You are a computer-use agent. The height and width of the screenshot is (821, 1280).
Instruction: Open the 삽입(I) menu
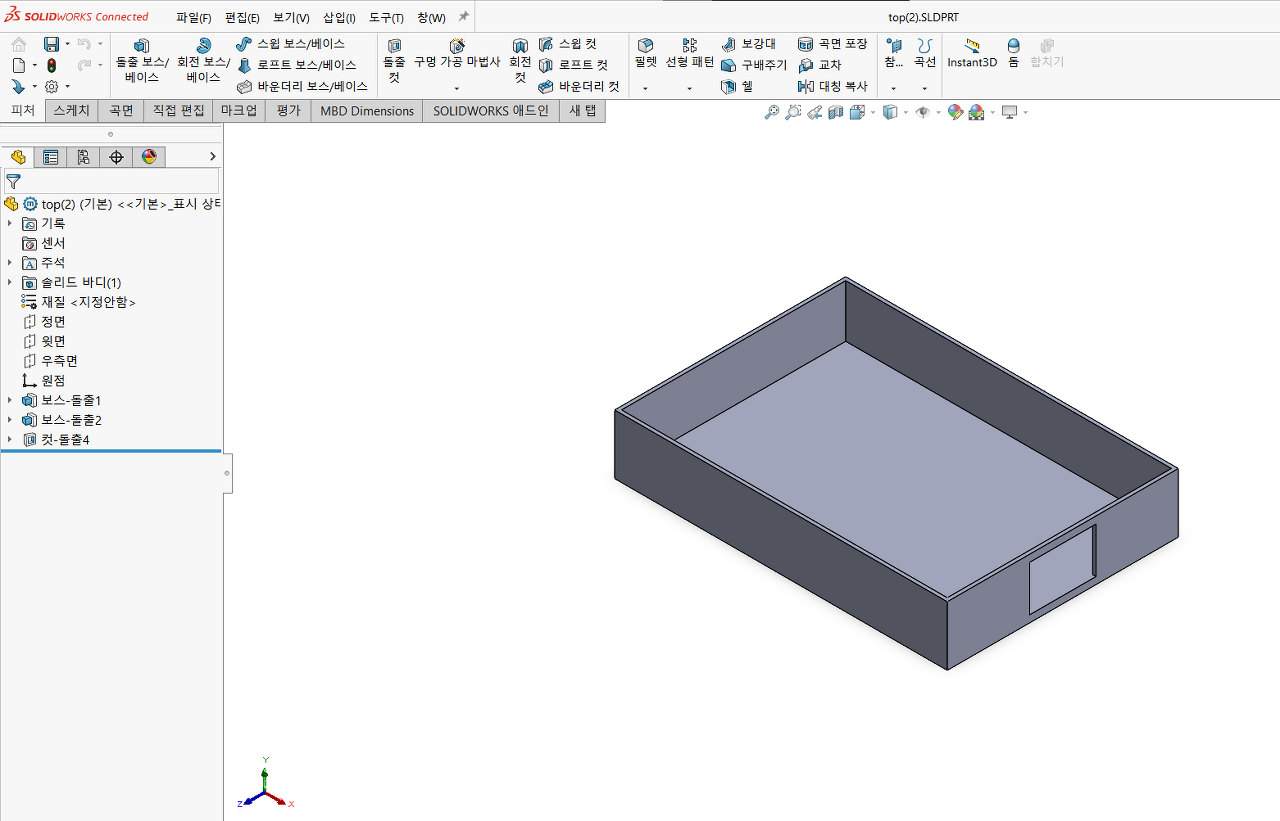pyautogui.click(x=339, y=18)
